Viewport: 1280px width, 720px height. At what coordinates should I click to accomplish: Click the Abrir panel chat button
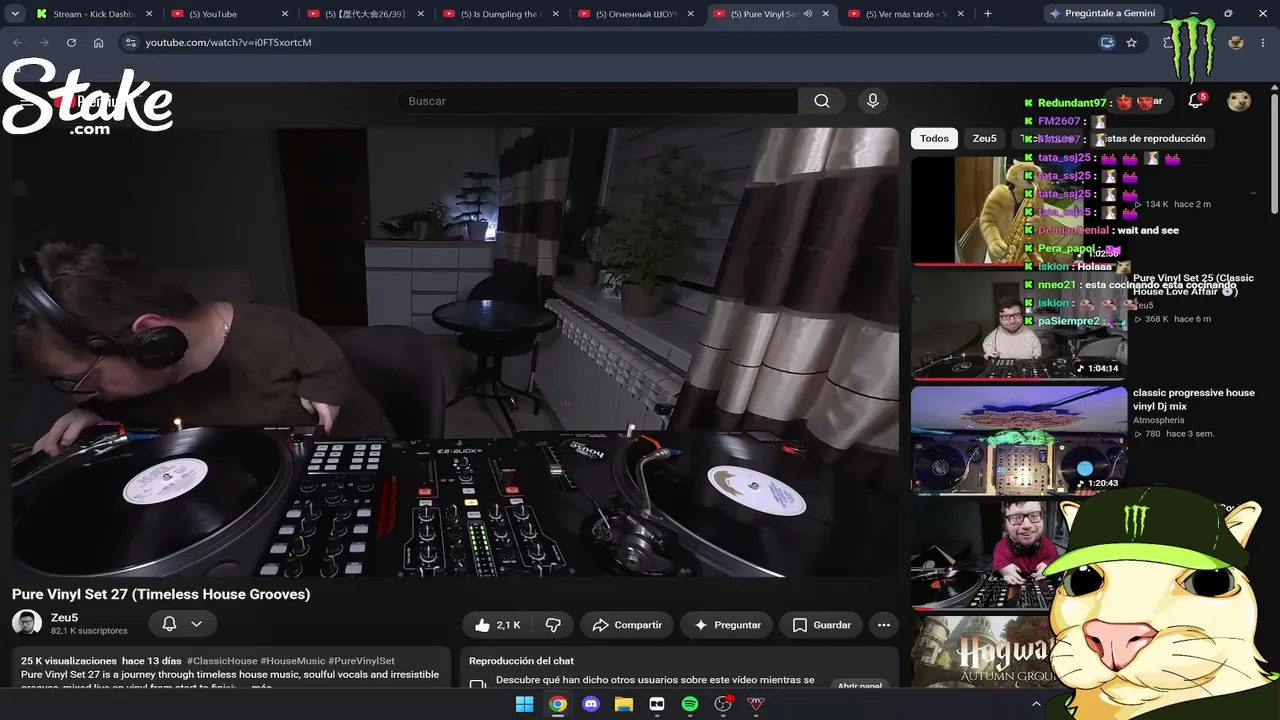[860, 686]
